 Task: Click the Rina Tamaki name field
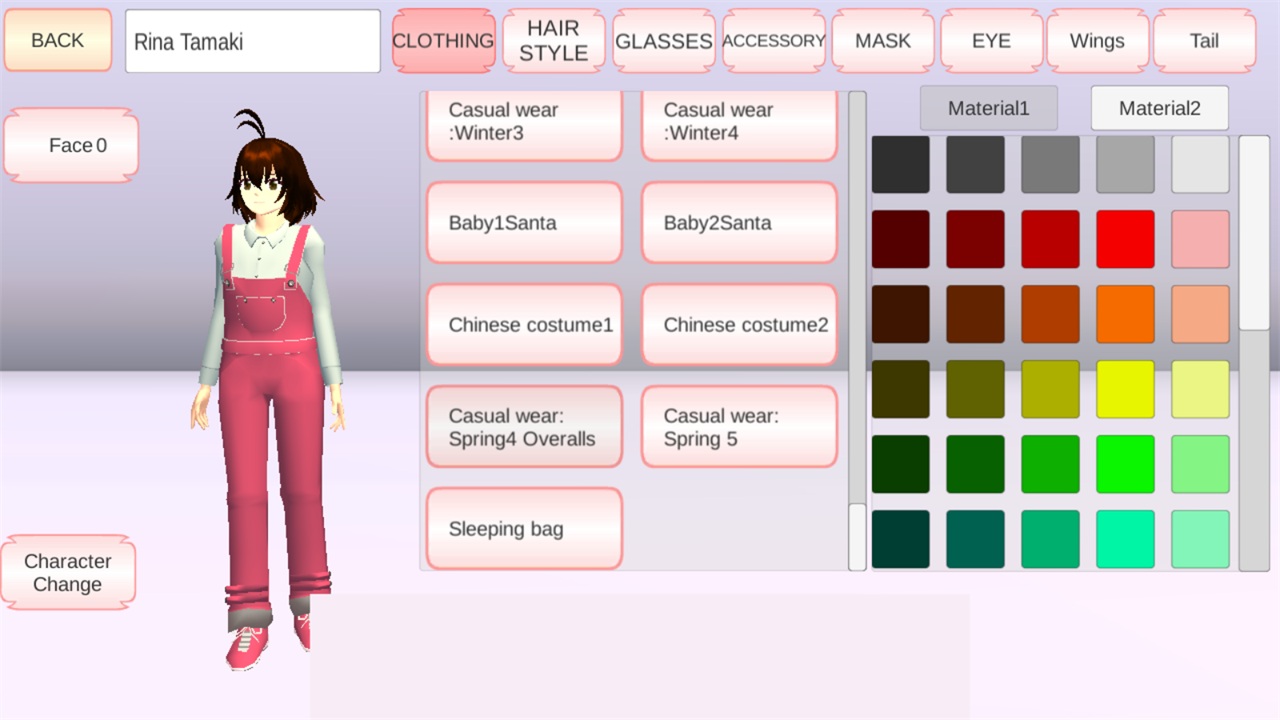(253, 41)
